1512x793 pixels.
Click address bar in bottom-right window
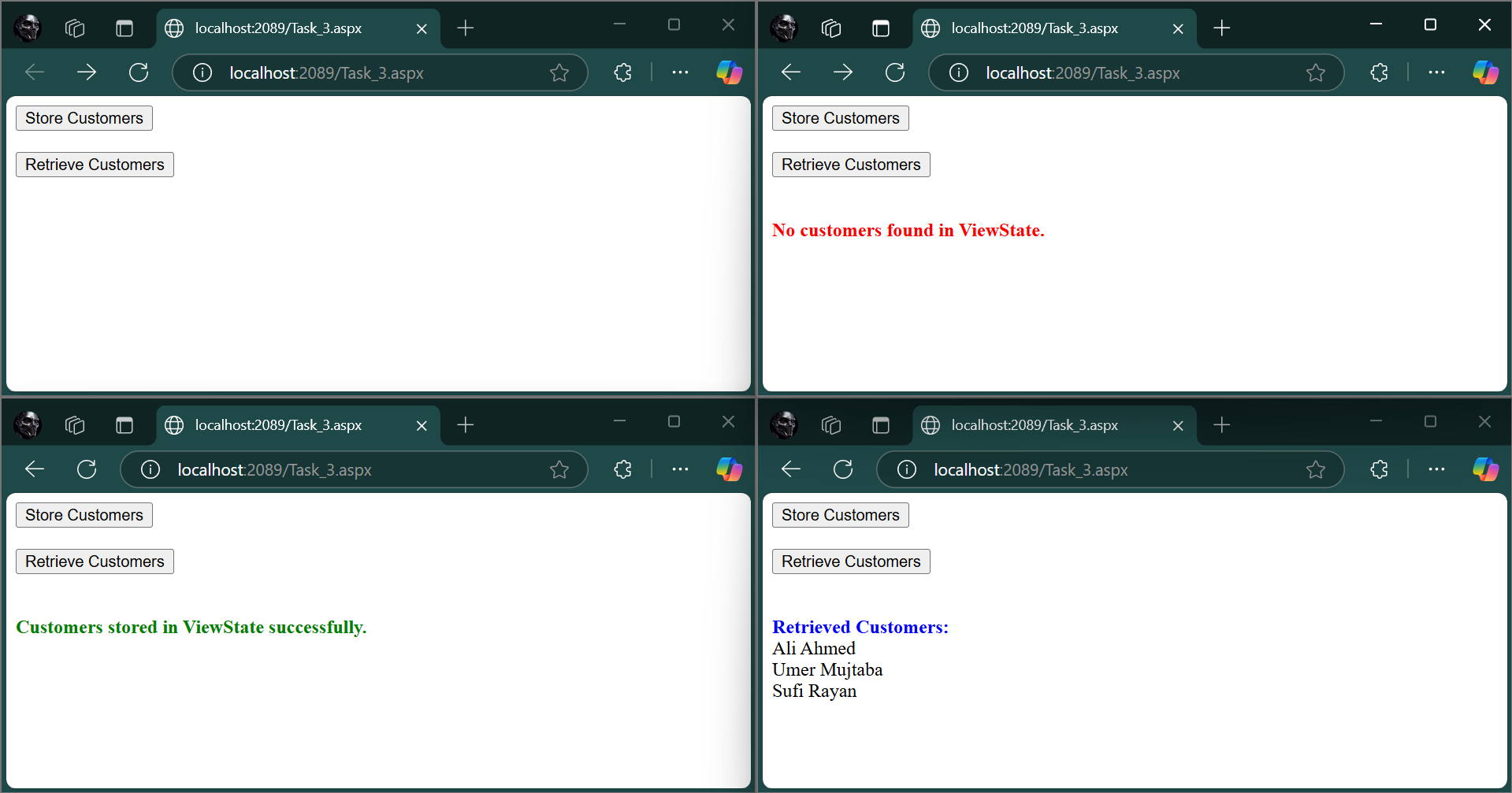pos(1110,469)
